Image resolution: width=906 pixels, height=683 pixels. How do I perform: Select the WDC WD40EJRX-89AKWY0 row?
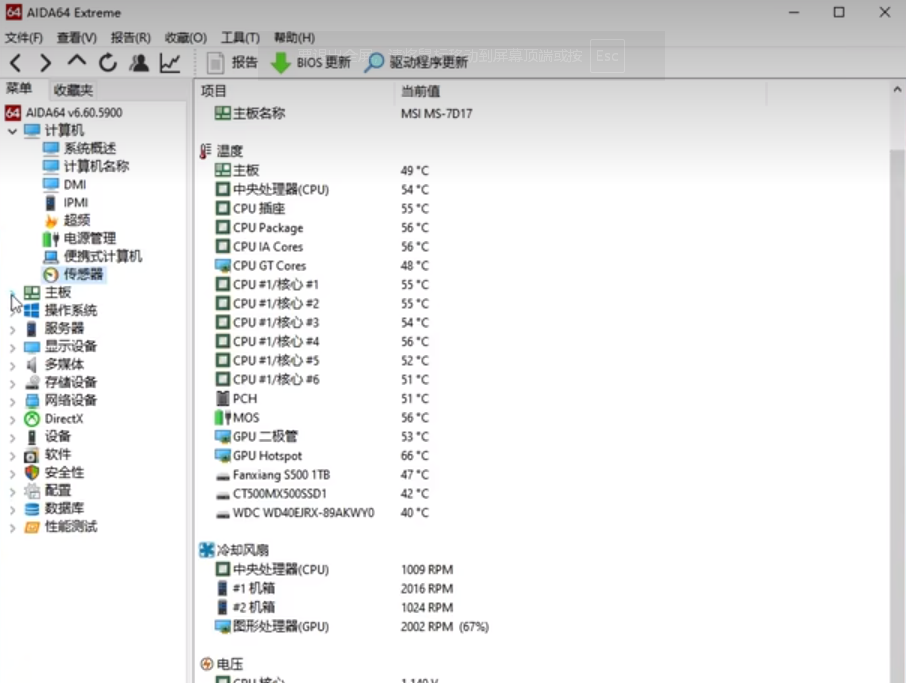(x=321, y=513)
